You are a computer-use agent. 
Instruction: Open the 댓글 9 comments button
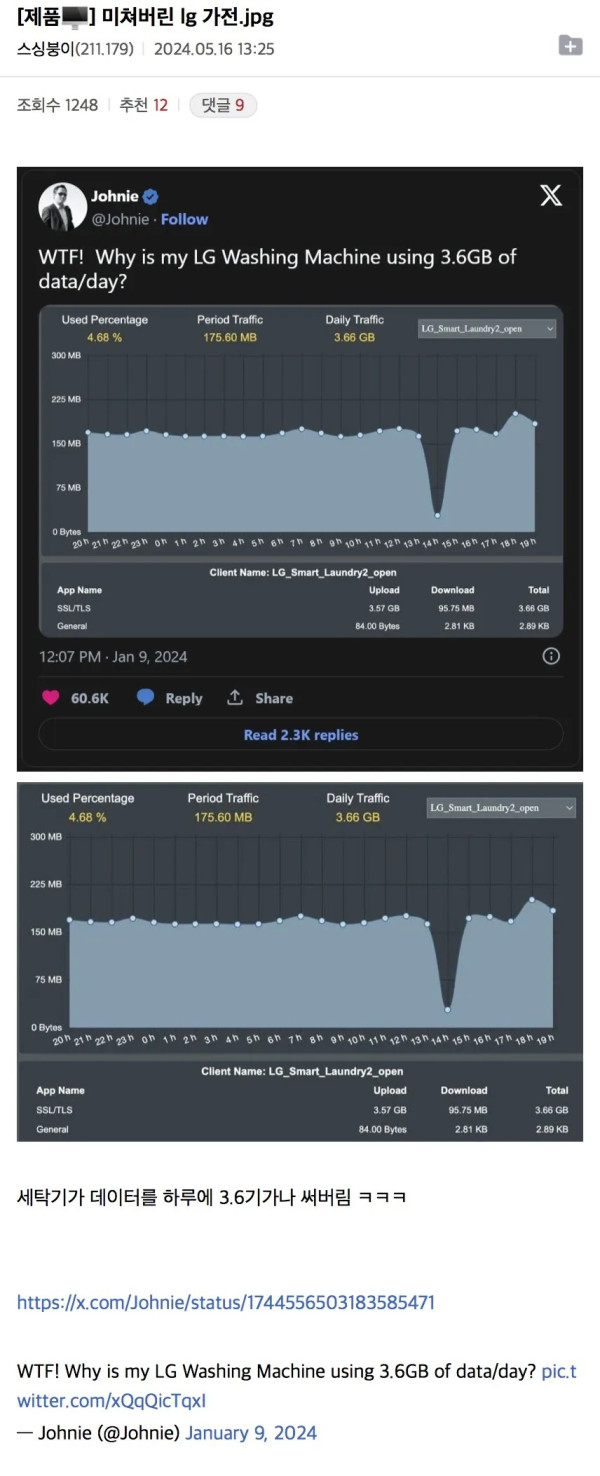pyautogui.click(x=223, y=105)
